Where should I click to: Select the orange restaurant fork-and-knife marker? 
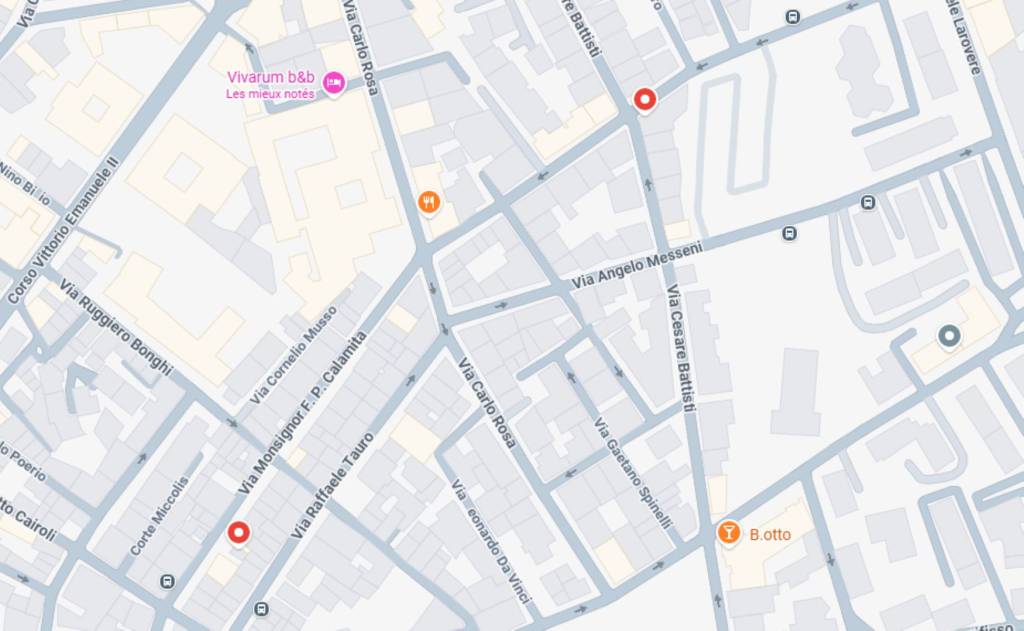428,202
